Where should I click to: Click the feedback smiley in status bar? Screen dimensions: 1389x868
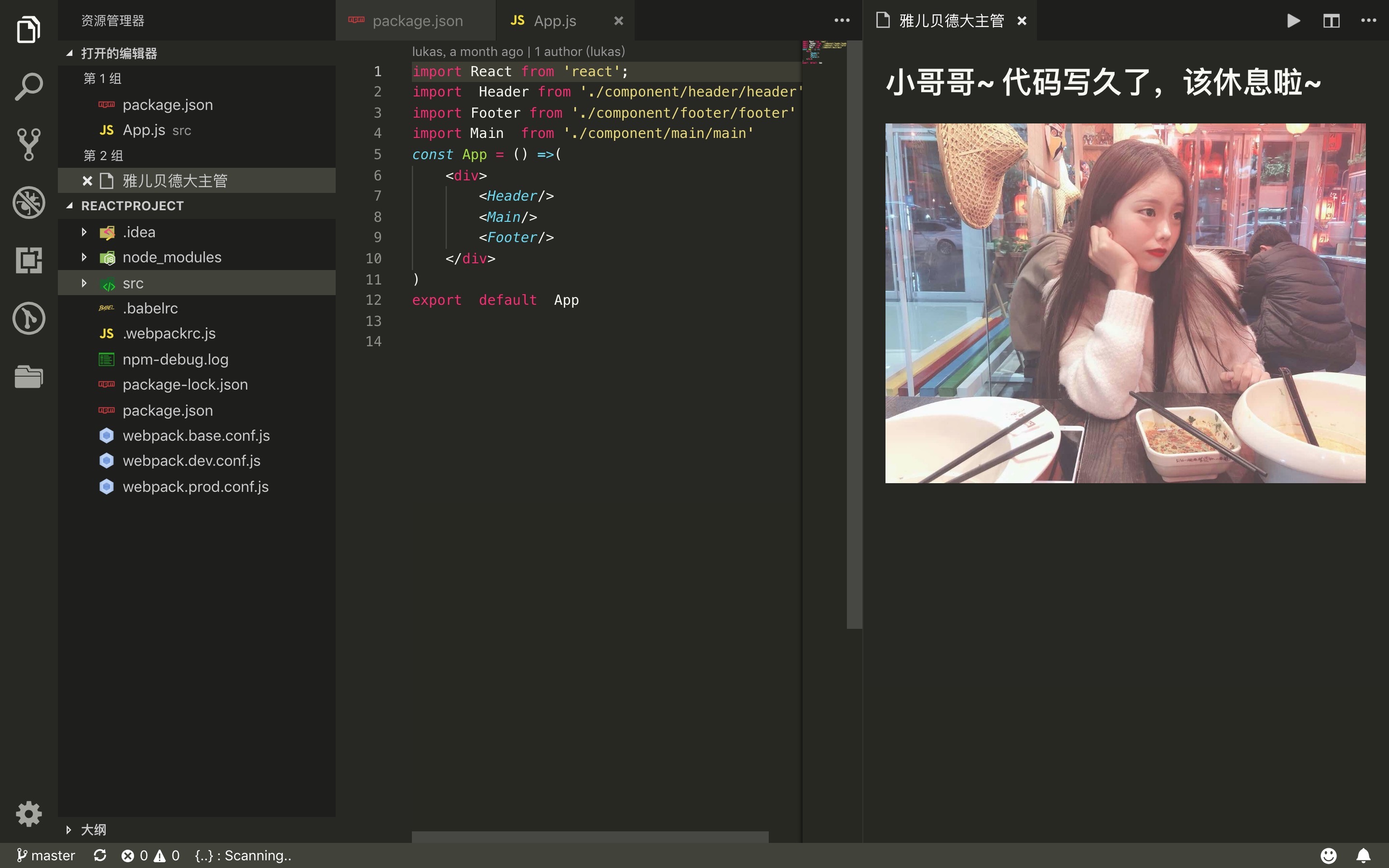(1328, 855)
